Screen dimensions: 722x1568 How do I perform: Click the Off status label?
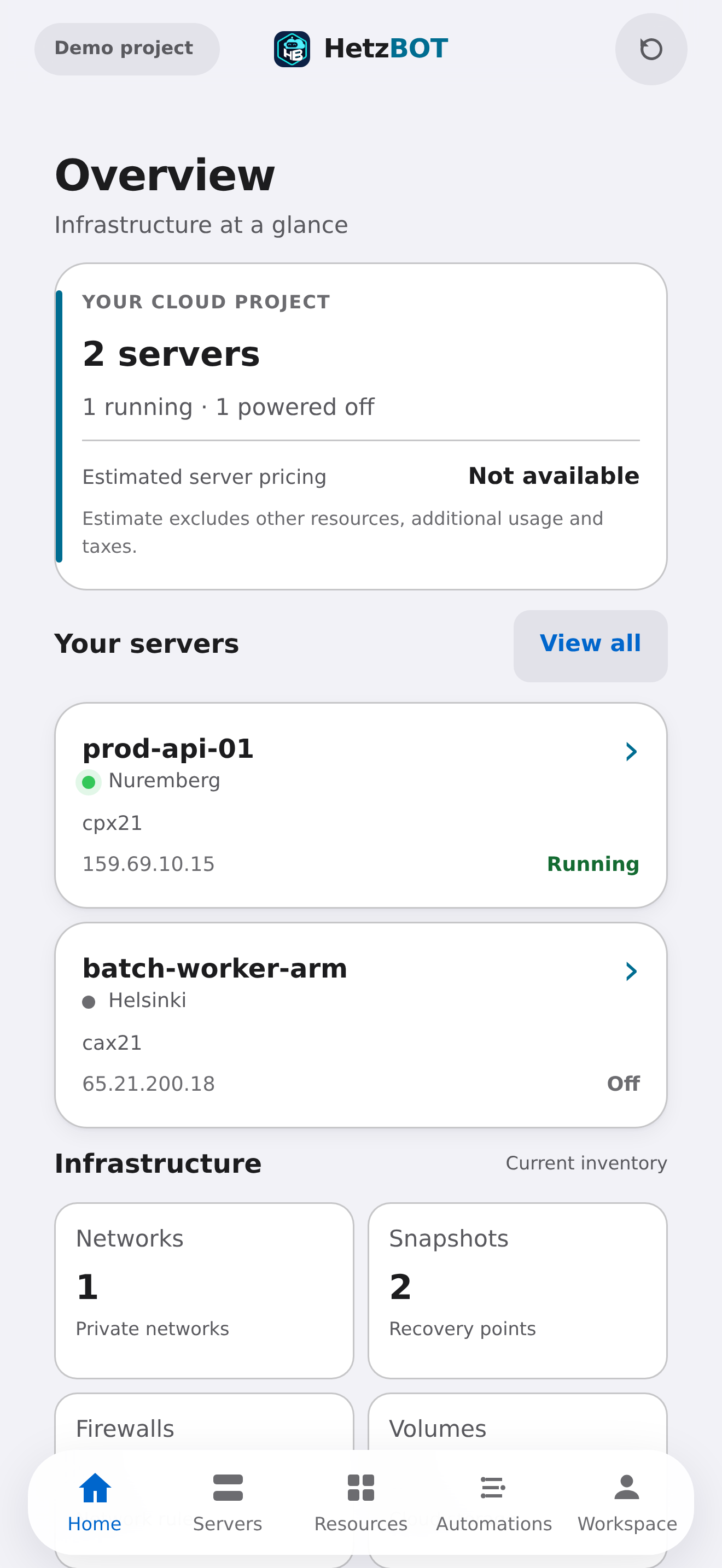click(x=624, y=1084)
